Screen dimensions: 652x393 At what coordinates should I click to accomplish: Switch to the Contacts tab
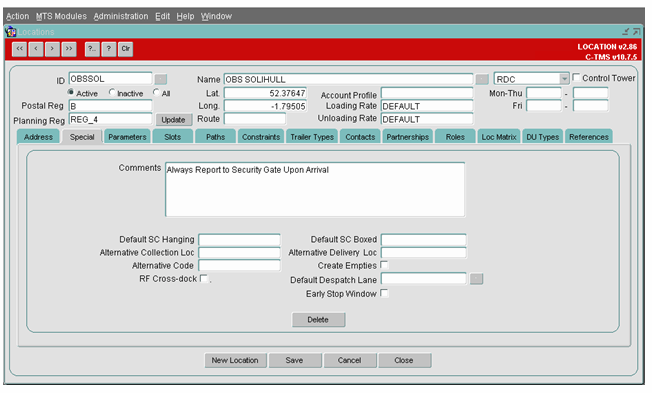point(360,137)
